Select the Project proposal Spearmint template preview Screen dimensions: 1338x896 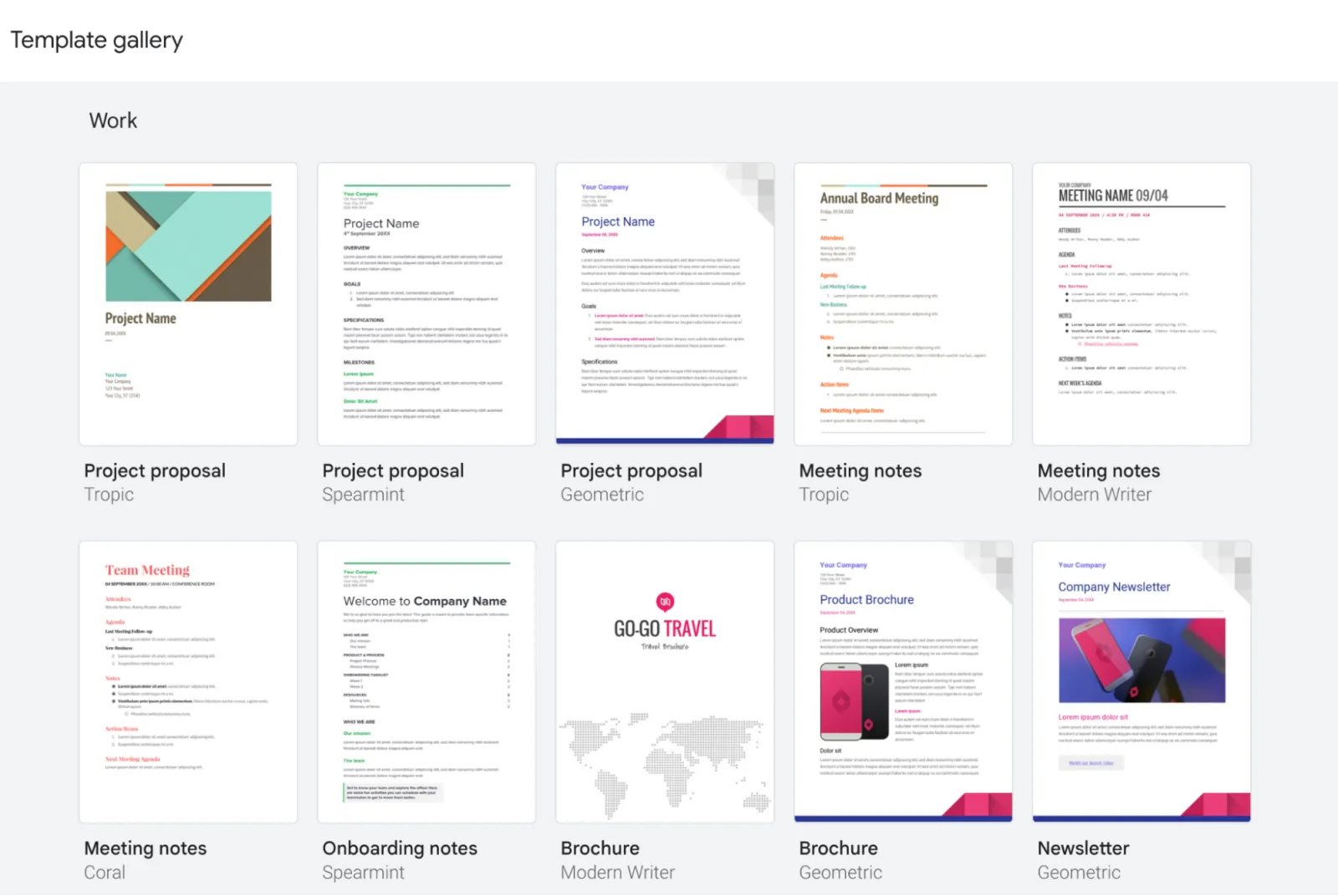coord(426,303)
